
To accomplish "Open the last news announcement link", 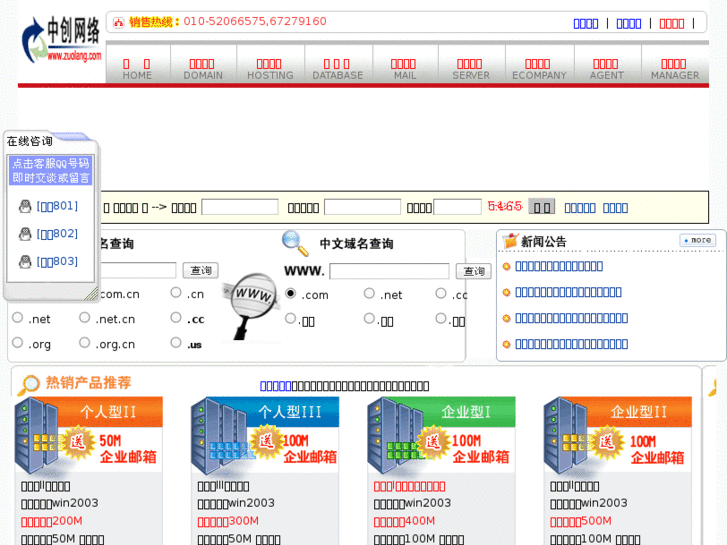I will tap(572, 344).
